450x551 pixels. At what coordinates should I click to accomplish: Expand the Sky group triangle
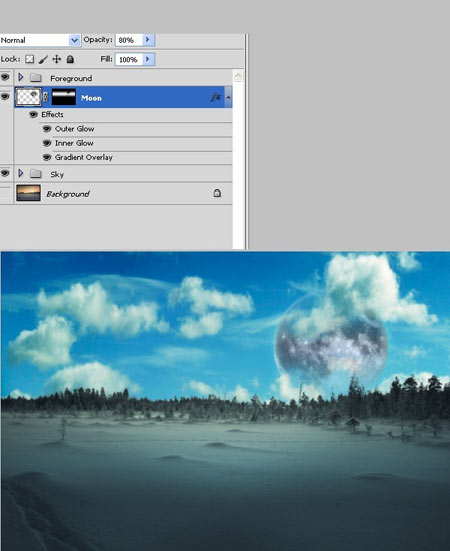coord(21,173)
